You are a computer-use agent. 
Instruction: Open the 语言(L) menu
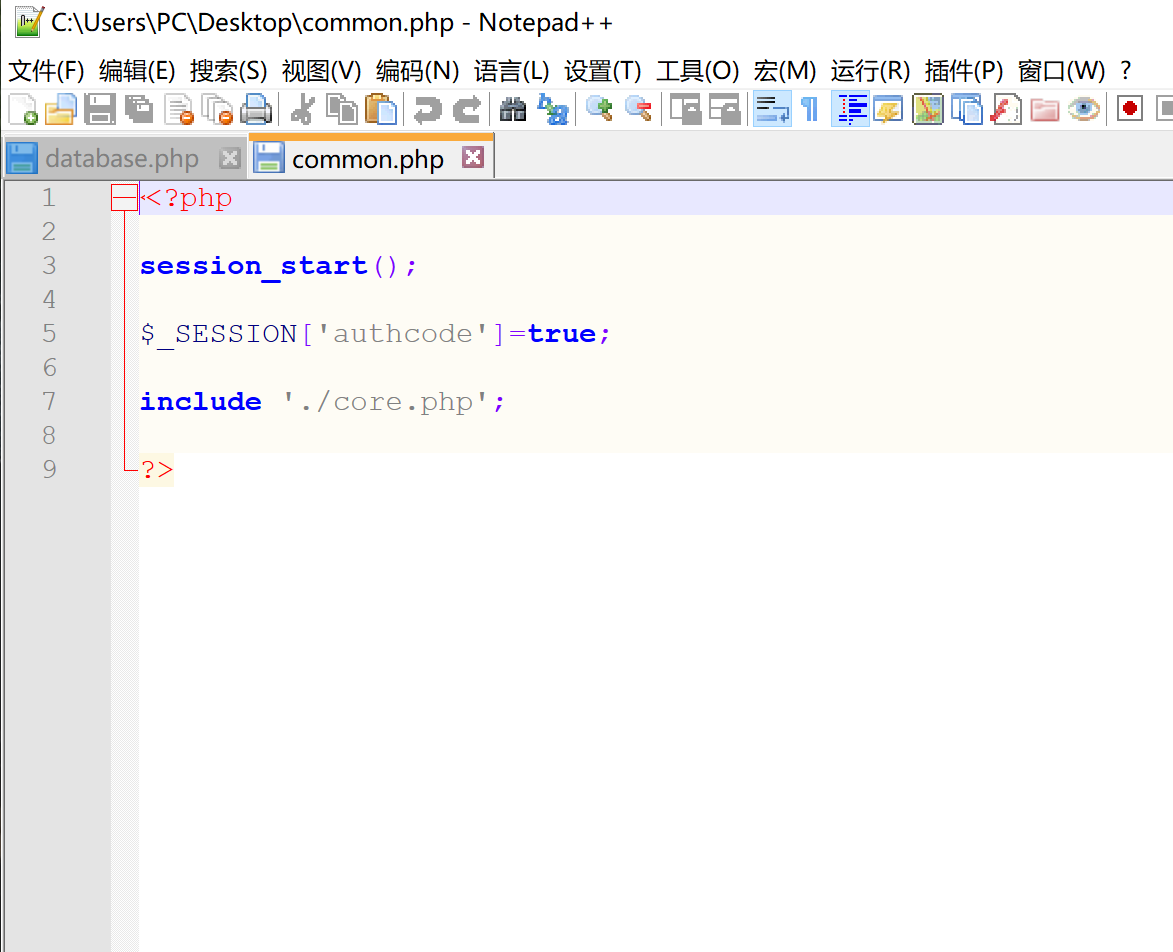tap(511, 71)
